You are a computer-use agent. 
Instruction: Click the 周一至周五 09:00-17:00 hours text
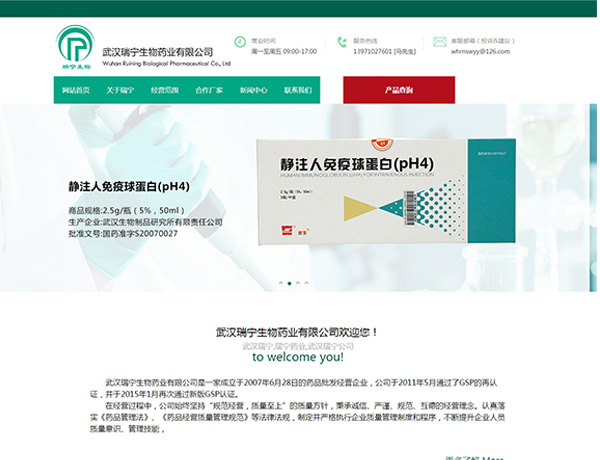284,51
